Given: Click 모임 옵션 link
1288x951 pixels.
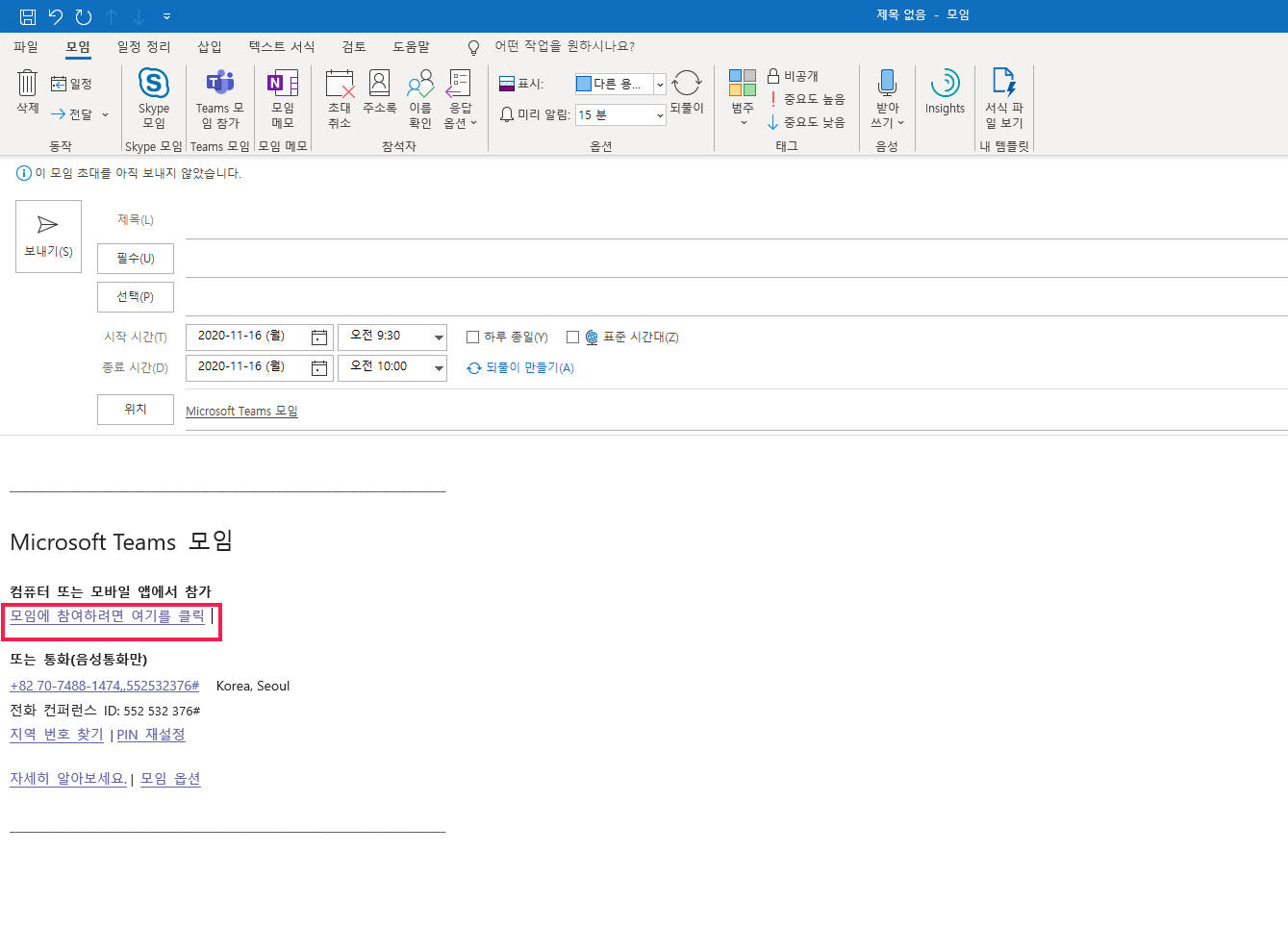Looking at the screenshot, I should (x=170, y=779).
